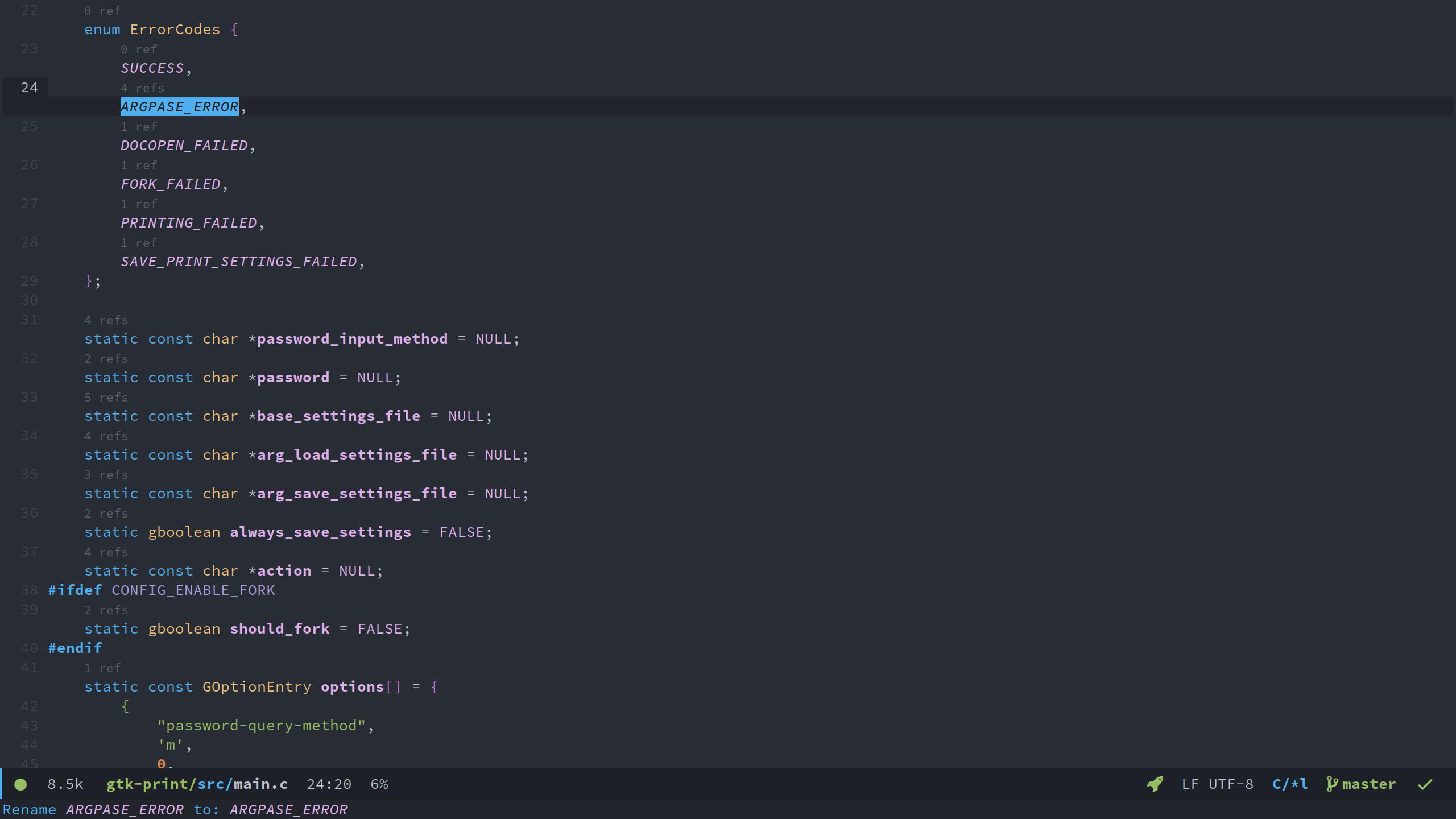Click the 4 refs lens above ARGPASE_ERROR

point(142,88)
